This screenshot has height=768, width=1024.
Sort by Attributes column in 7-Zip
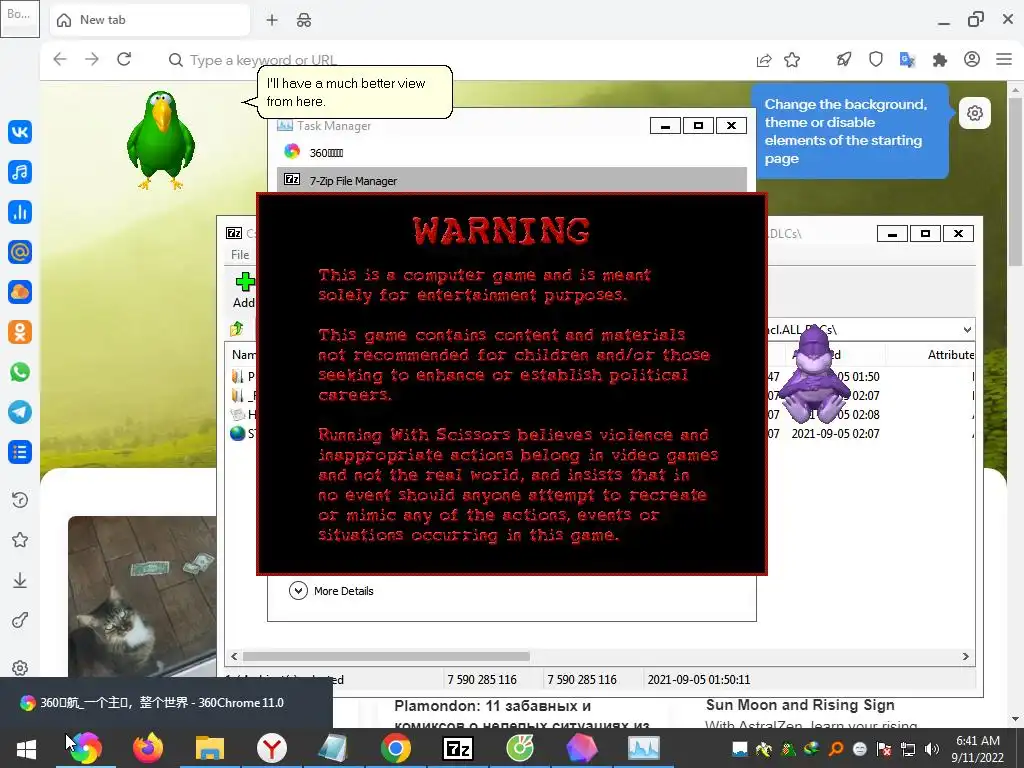point(950,355)
